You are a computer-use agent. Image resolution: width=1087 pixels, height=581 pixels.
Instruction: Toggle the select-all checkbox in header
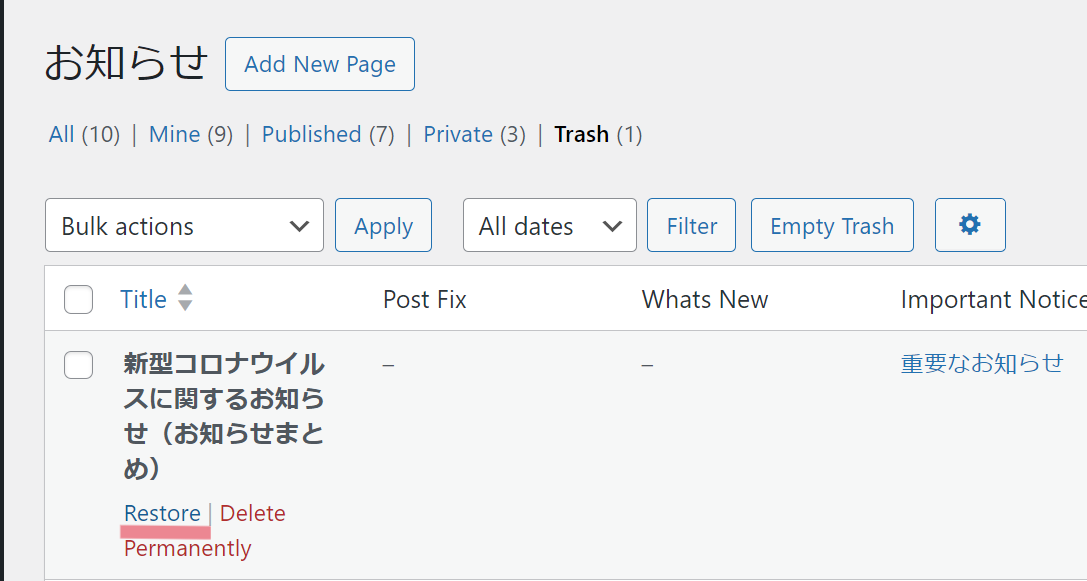click(78, 300)
